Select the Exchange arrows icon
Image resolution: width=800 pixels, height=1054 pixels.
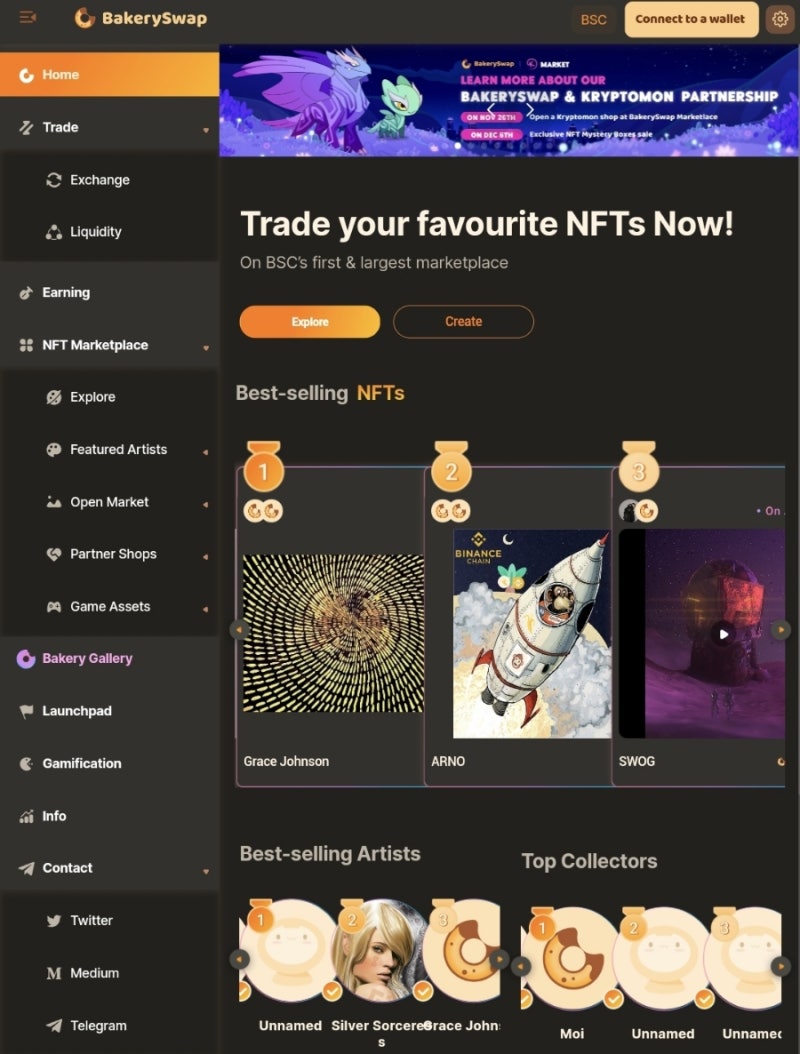point(54,179)
